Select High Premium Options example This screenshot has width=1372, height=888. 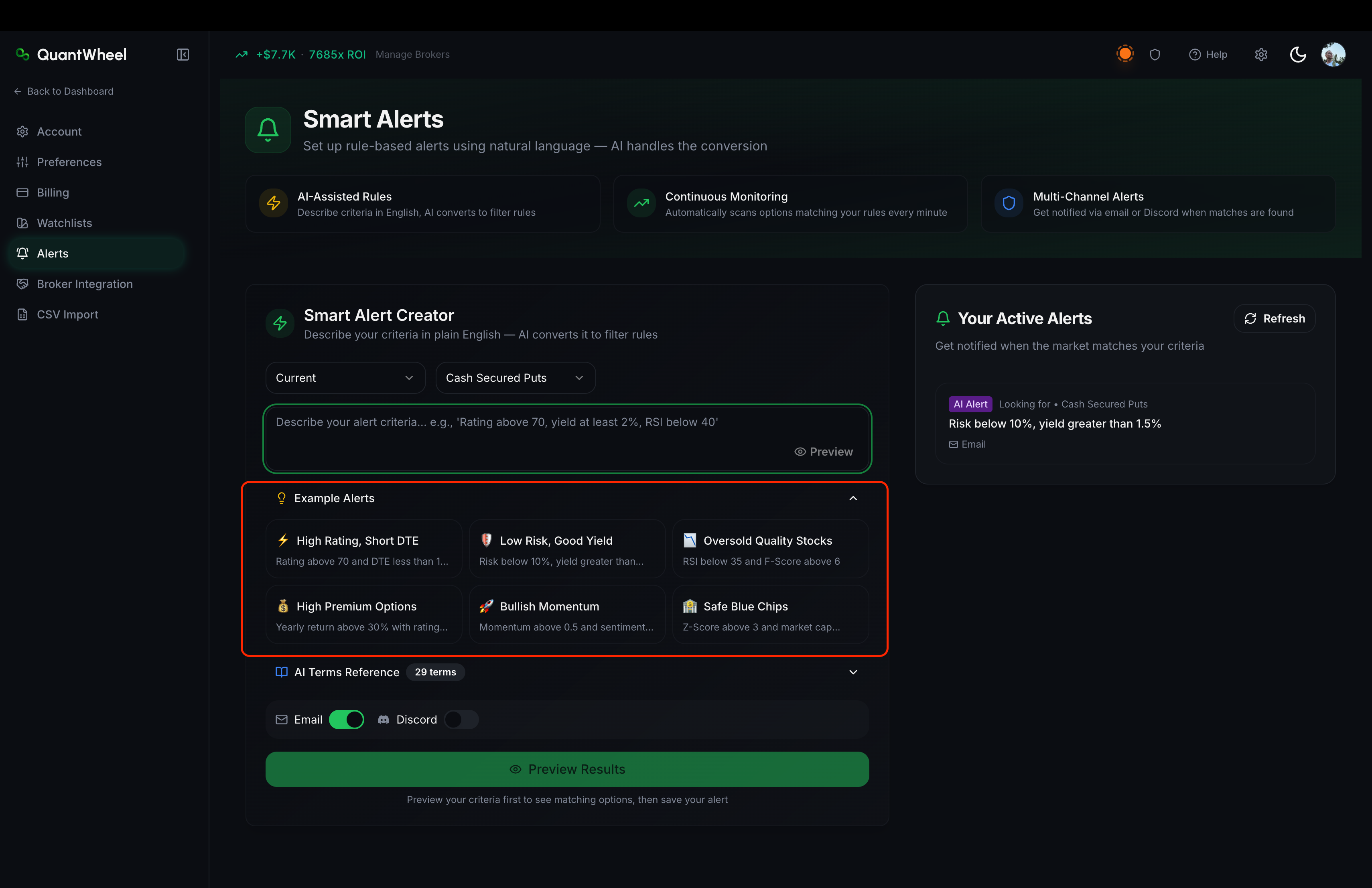[364, 614]
